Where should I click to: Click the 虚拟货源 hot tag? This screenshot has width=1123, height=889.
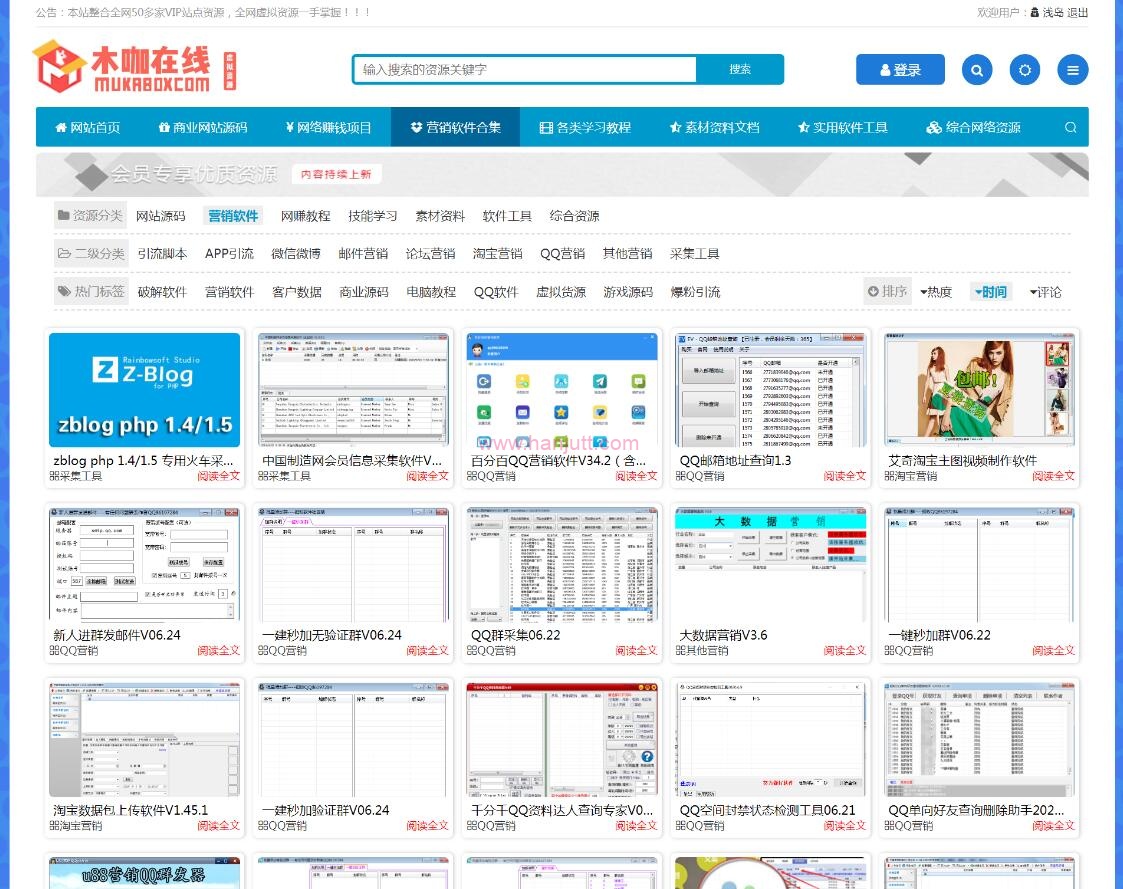coord(561,292)
